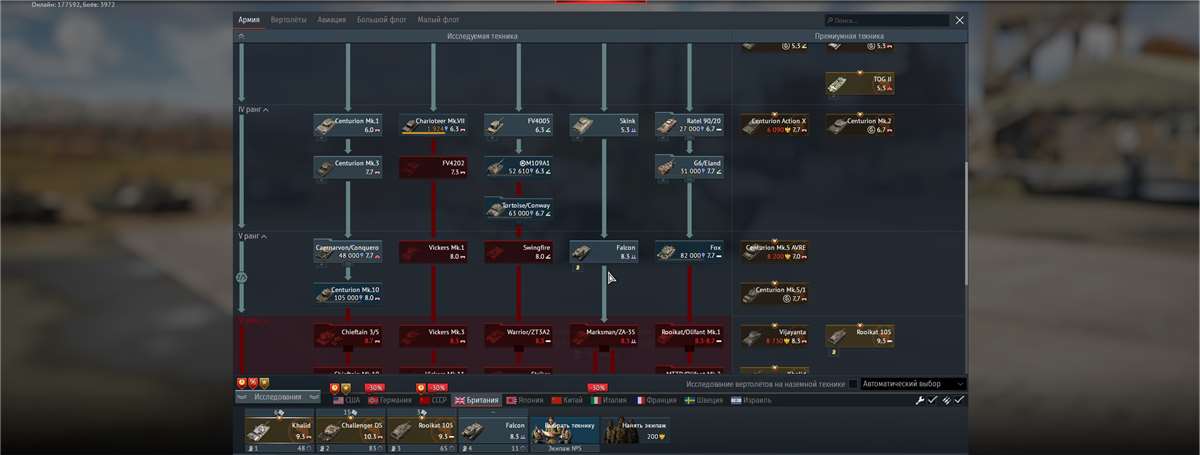Select the Франция nation flag
The width and height of the screenshot is (1200, 455).
(655, 400)
